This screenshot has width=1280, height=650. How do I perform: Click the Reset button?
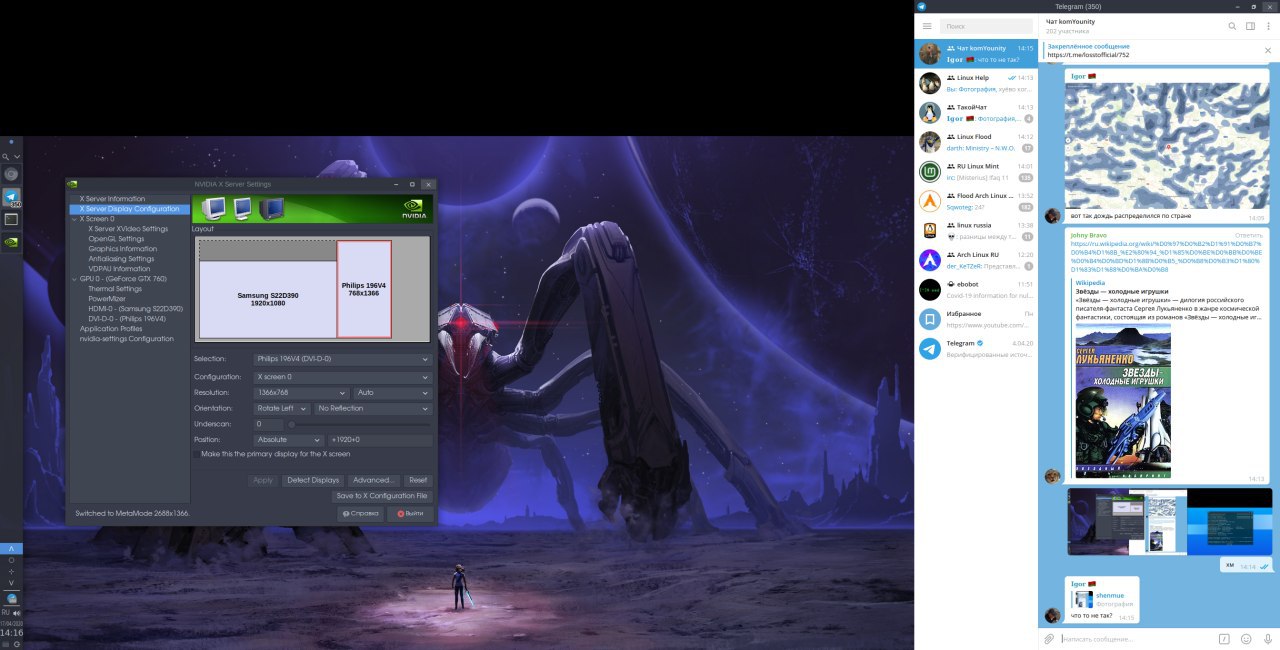pyautogui.click(x=418, y=480)
